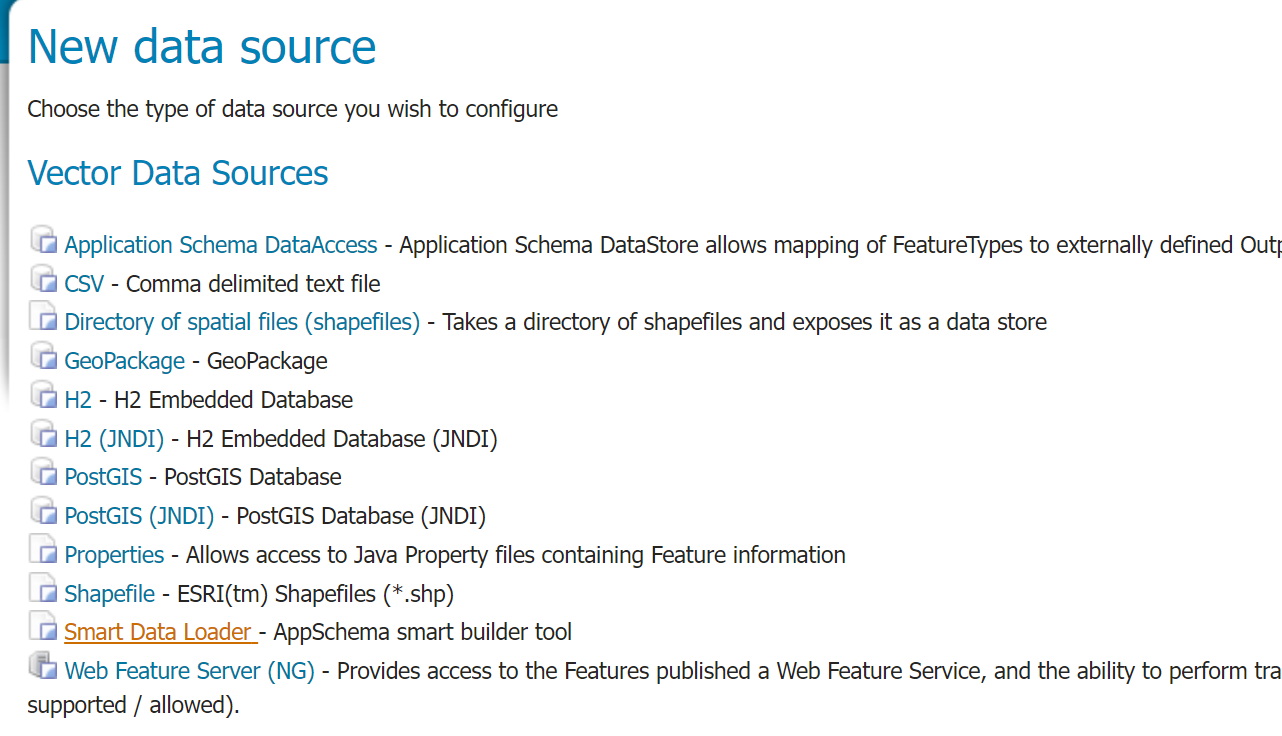Click the file icon beside Shapefile

43,590
